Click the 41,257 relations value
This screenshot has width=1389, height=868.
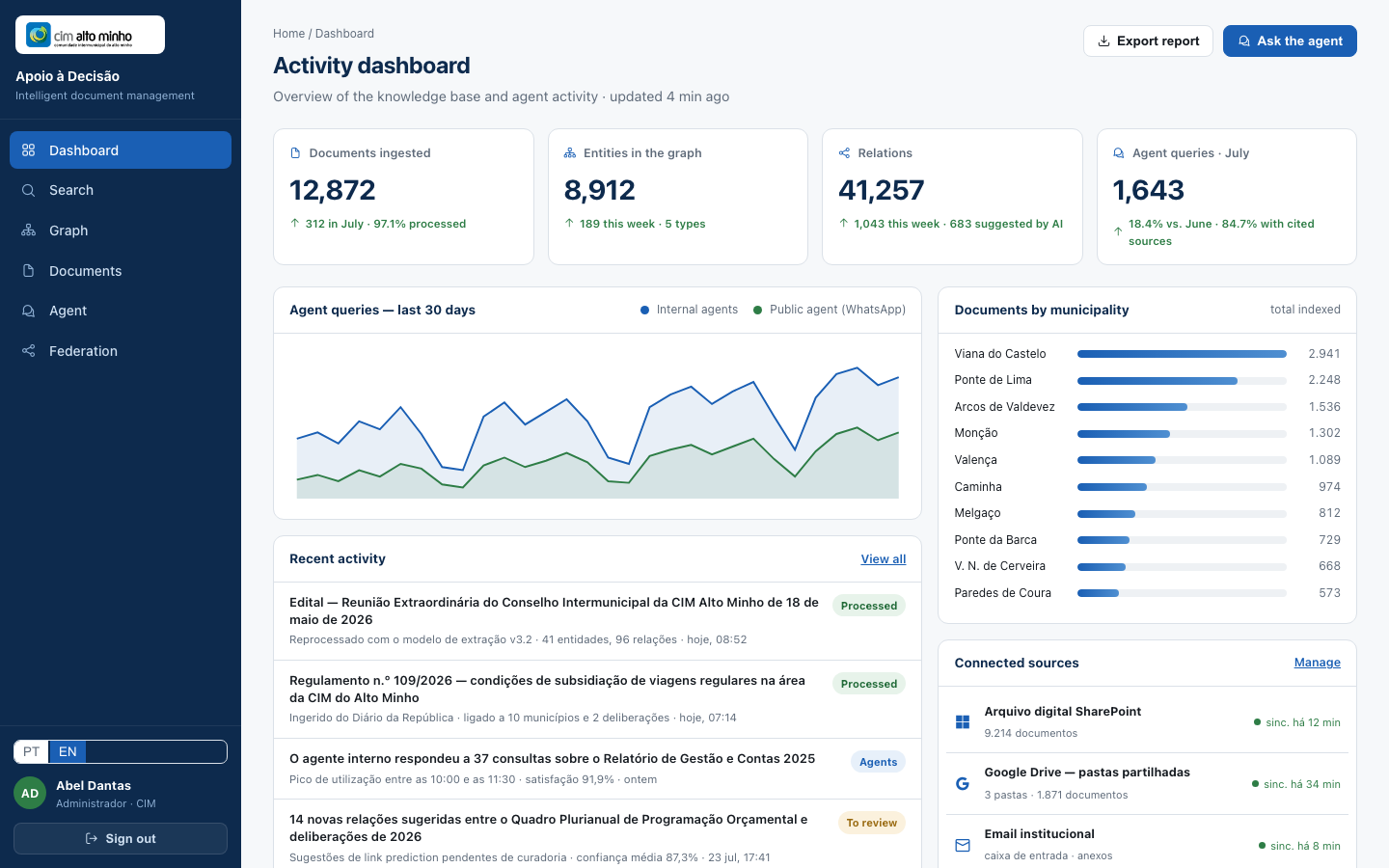point(882,190)
